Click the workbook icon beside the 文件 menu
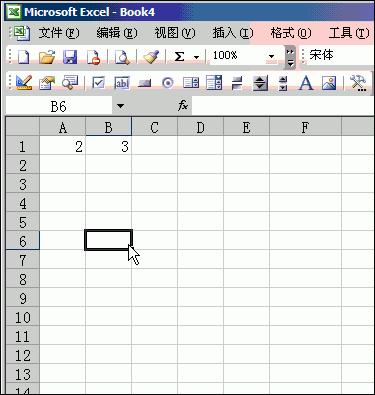The width and height of the screenshot is (375, 395). click(22, 33)
